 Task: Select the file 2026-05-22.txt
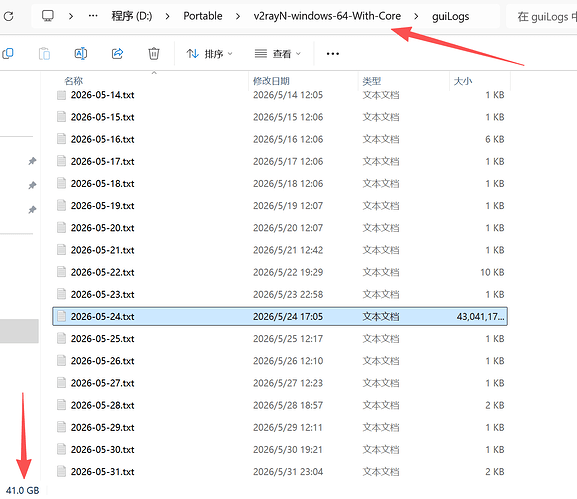point(280,272)
